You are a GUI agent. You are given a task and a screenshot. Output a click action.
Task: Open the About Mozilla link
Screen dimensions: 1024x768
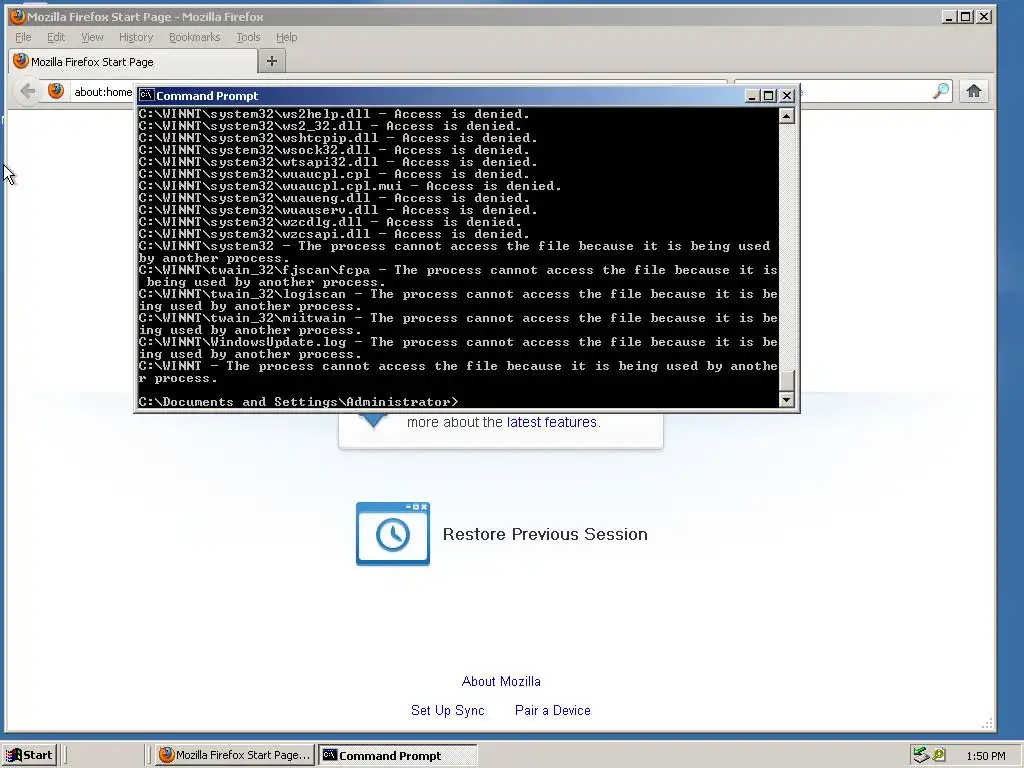coord(501,681)
